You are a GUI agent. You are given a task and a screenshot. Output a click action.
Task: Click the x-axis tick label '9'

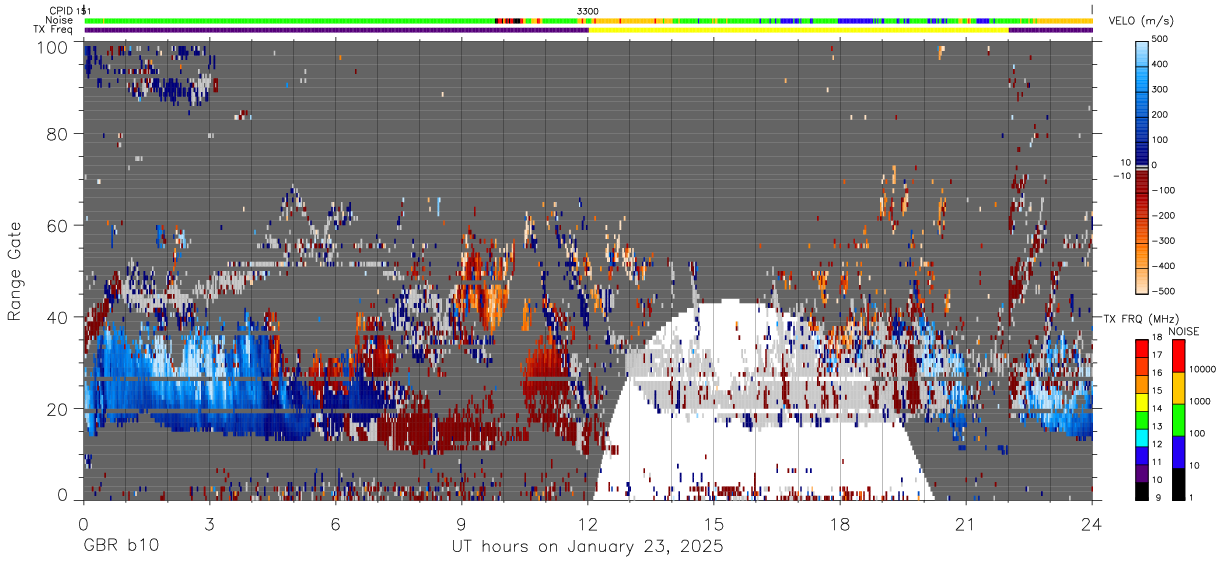pos(461,524)
